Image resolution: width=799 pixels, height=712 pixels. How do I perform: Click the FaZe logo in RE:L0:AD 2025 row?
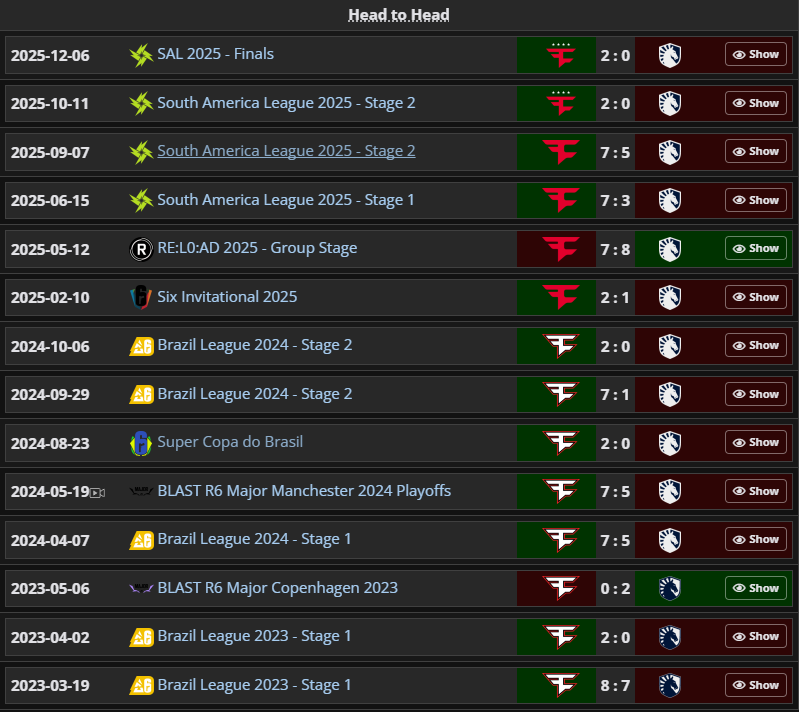click(x=561, y=249)
